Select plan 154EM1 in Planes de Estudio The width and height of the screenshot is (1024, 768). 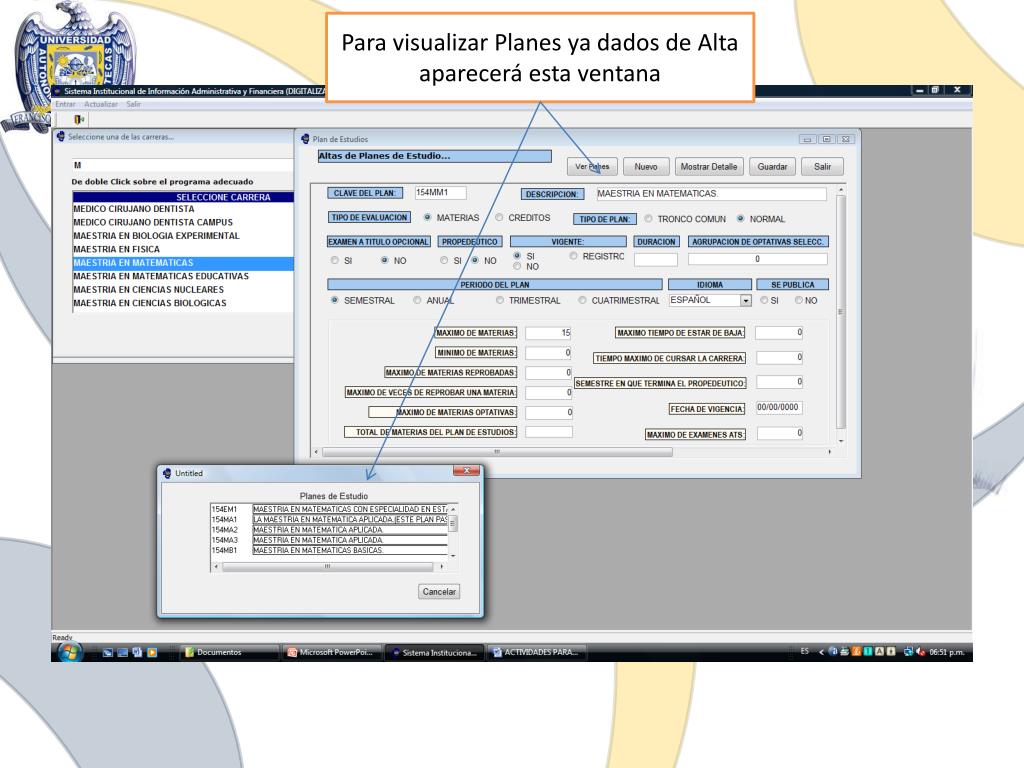329,509
